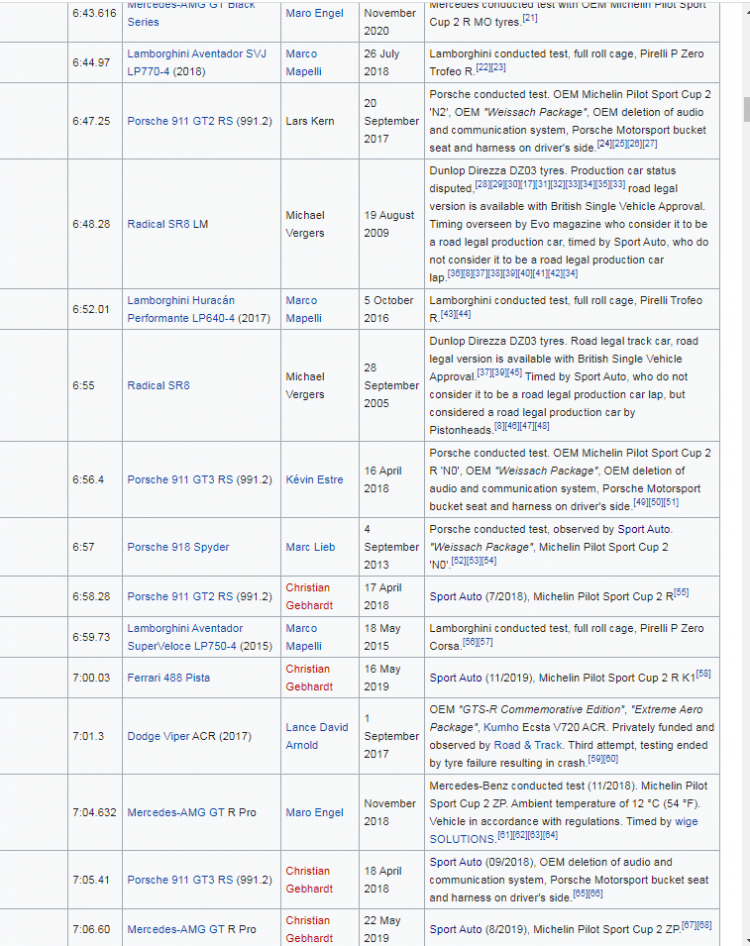Click the Sport Auto (09/2018) link
This screenshot has height=946, width=750.
coord(456,862)
